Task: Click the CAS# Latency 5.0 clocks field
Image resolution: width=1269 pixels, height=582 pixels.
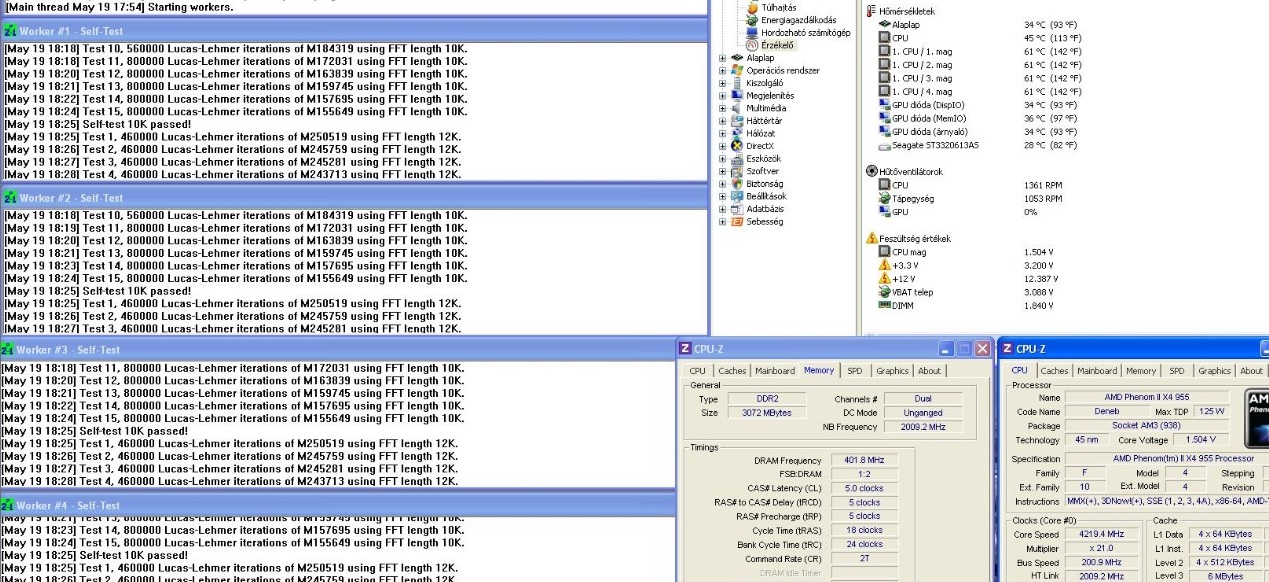Action: pos(864,488)
